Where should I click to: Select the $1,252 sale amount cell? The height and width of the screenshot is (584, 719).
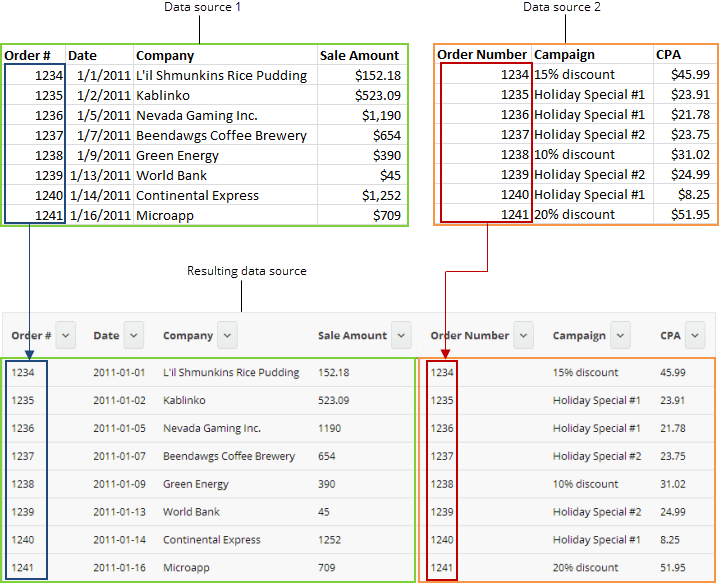click(380, 195)
